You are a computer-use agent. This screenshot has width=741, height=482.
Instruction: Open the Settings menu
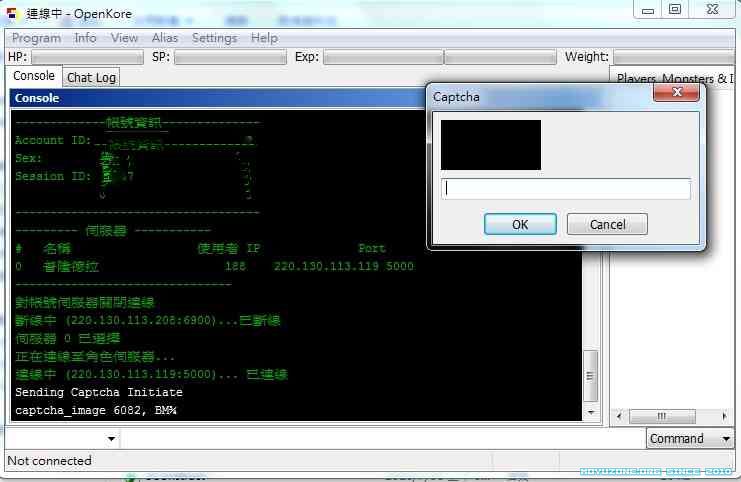[x=214, y=38]
